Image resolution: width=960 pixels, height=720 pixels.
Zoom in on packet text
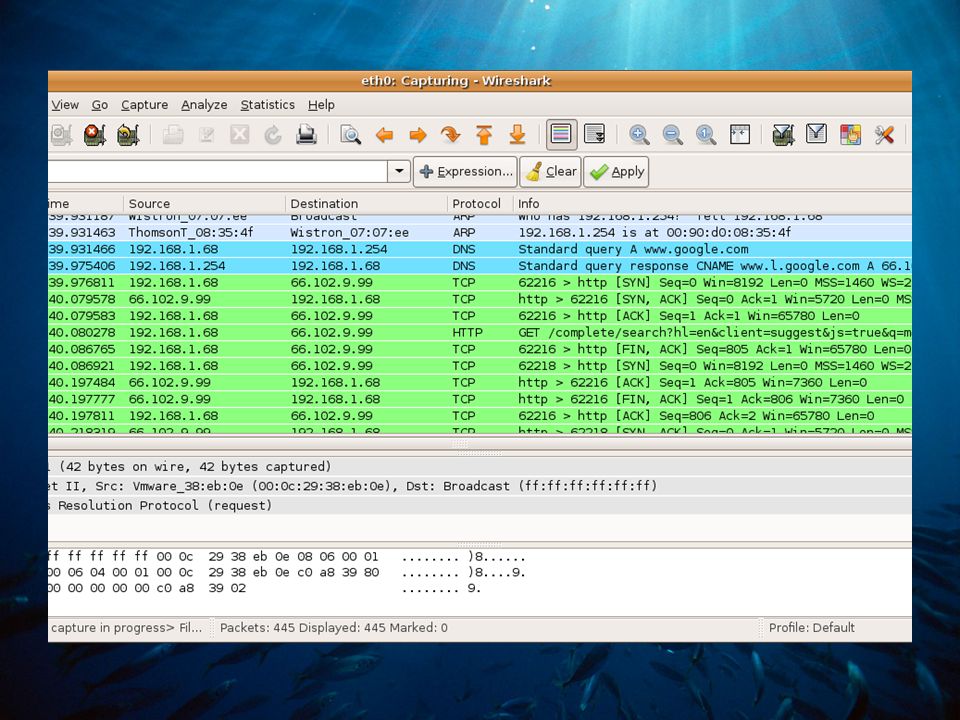coord(639,135)
